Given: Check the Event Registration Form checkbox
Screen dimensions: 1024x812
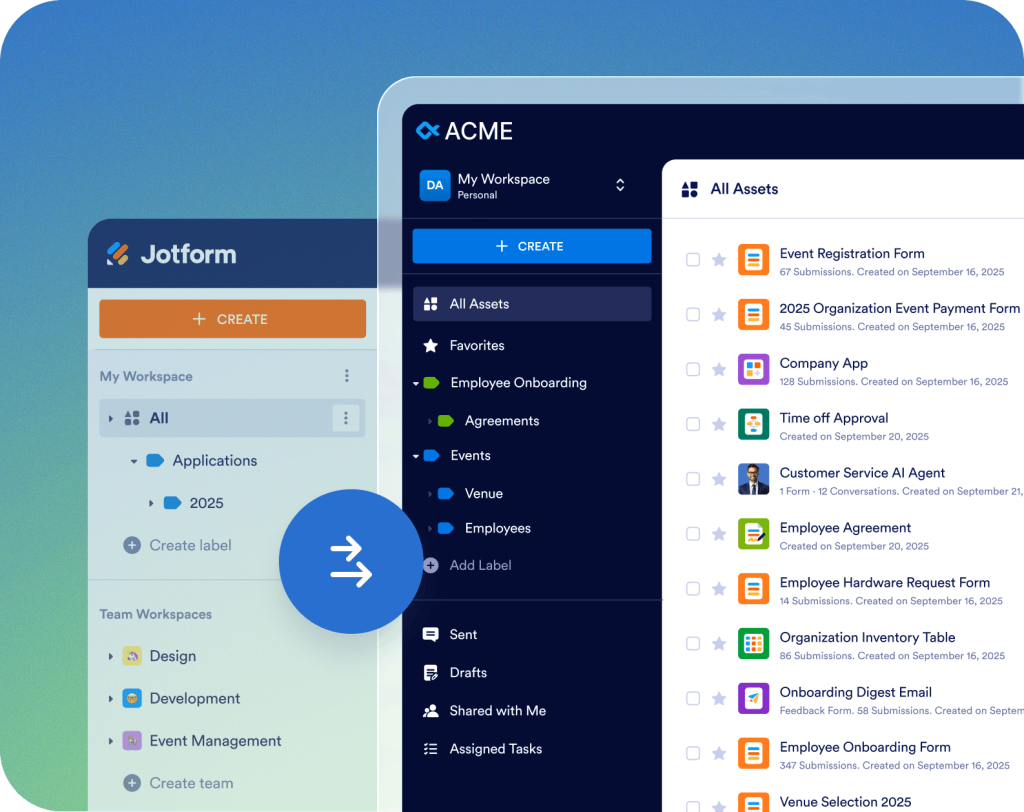Looking at the screenshot, I should click(693, 259).
